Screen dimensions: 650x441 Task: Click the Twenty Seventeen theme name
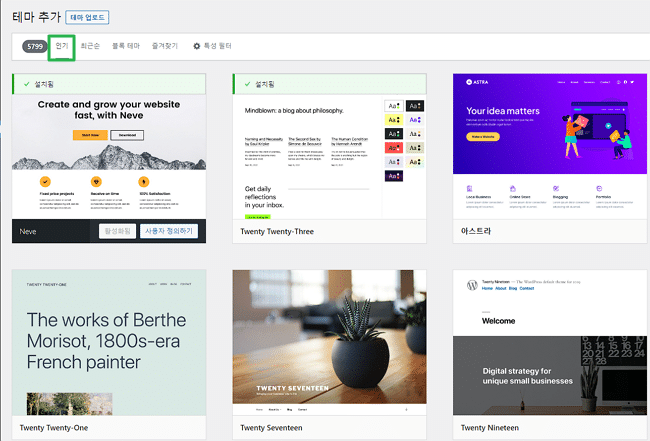tap(271, 428)
